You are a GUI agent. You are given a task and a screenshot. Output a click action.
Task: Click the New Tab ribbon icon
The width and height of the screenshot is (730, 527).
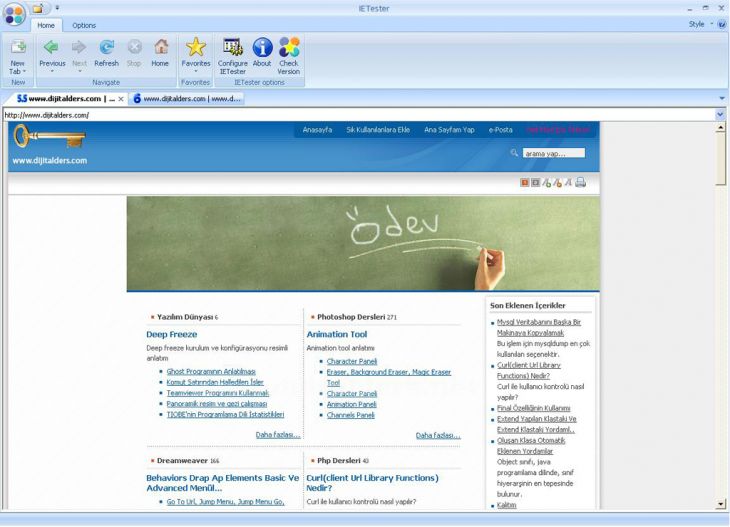(x=17, y=49)
